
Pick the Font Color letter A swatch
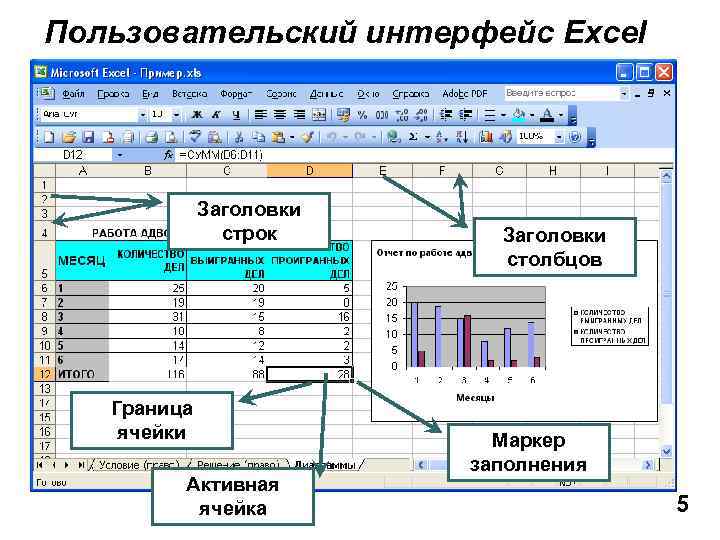point(547,115)
